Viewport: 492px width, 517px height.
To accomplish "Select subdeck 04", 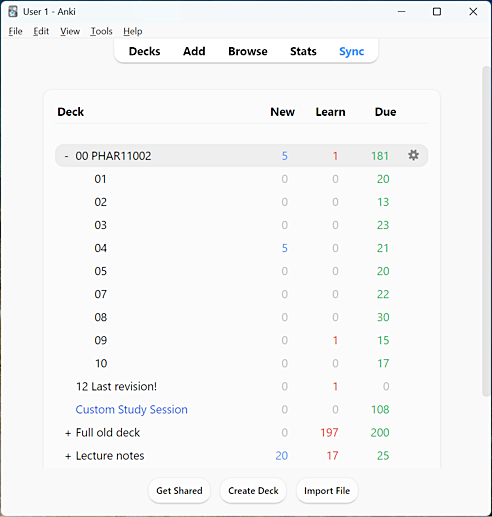I will pyautogui.click(x=100, y=248).
